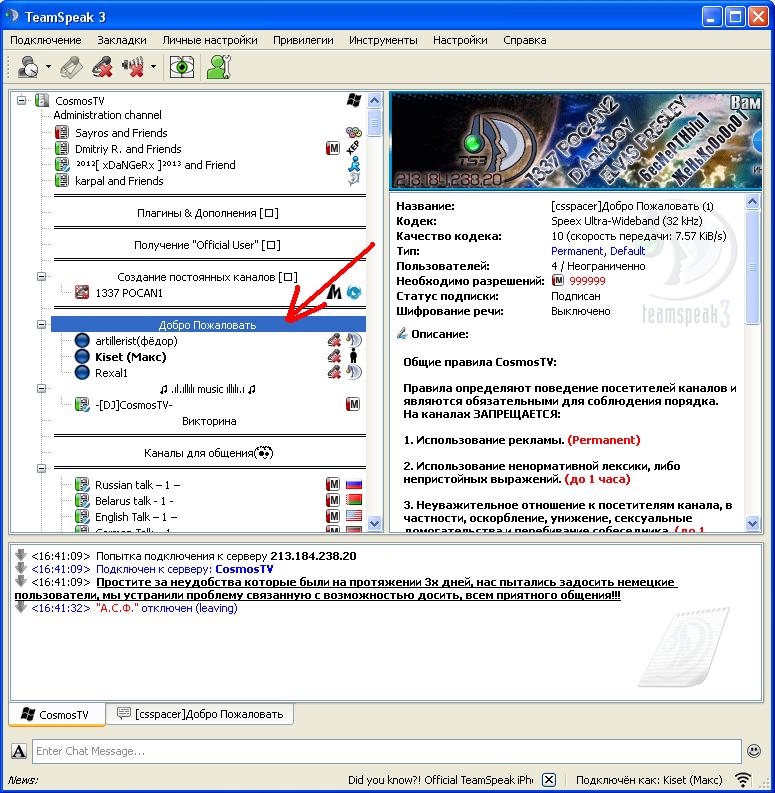Select the karpal and Friends channel
This screenshot has height=793, width=775.
(x=119, y=181)
